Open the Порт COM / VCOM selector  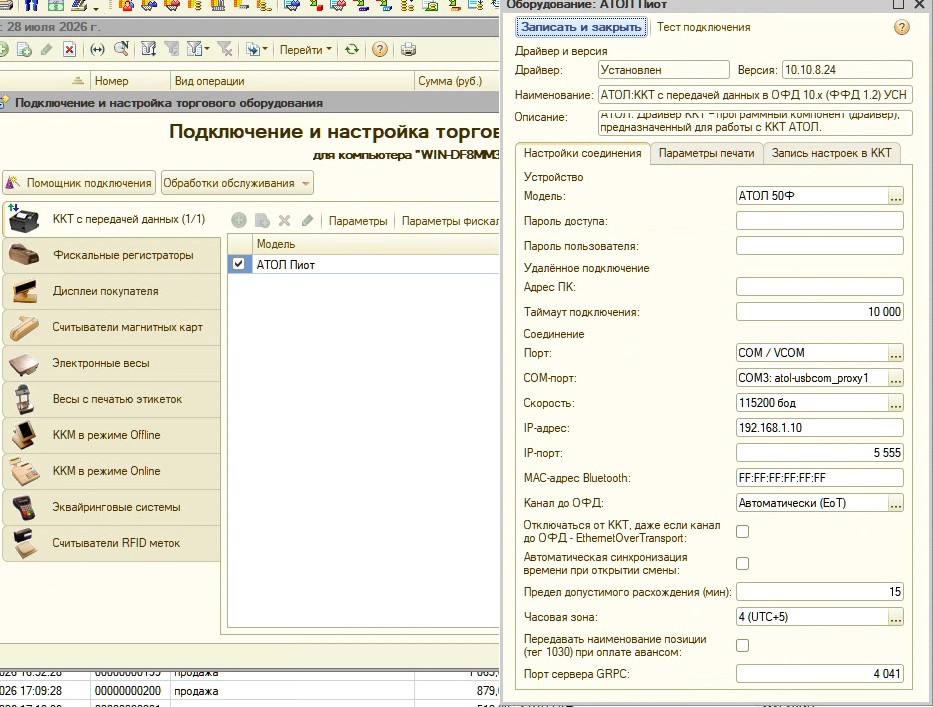coord(896,354)
